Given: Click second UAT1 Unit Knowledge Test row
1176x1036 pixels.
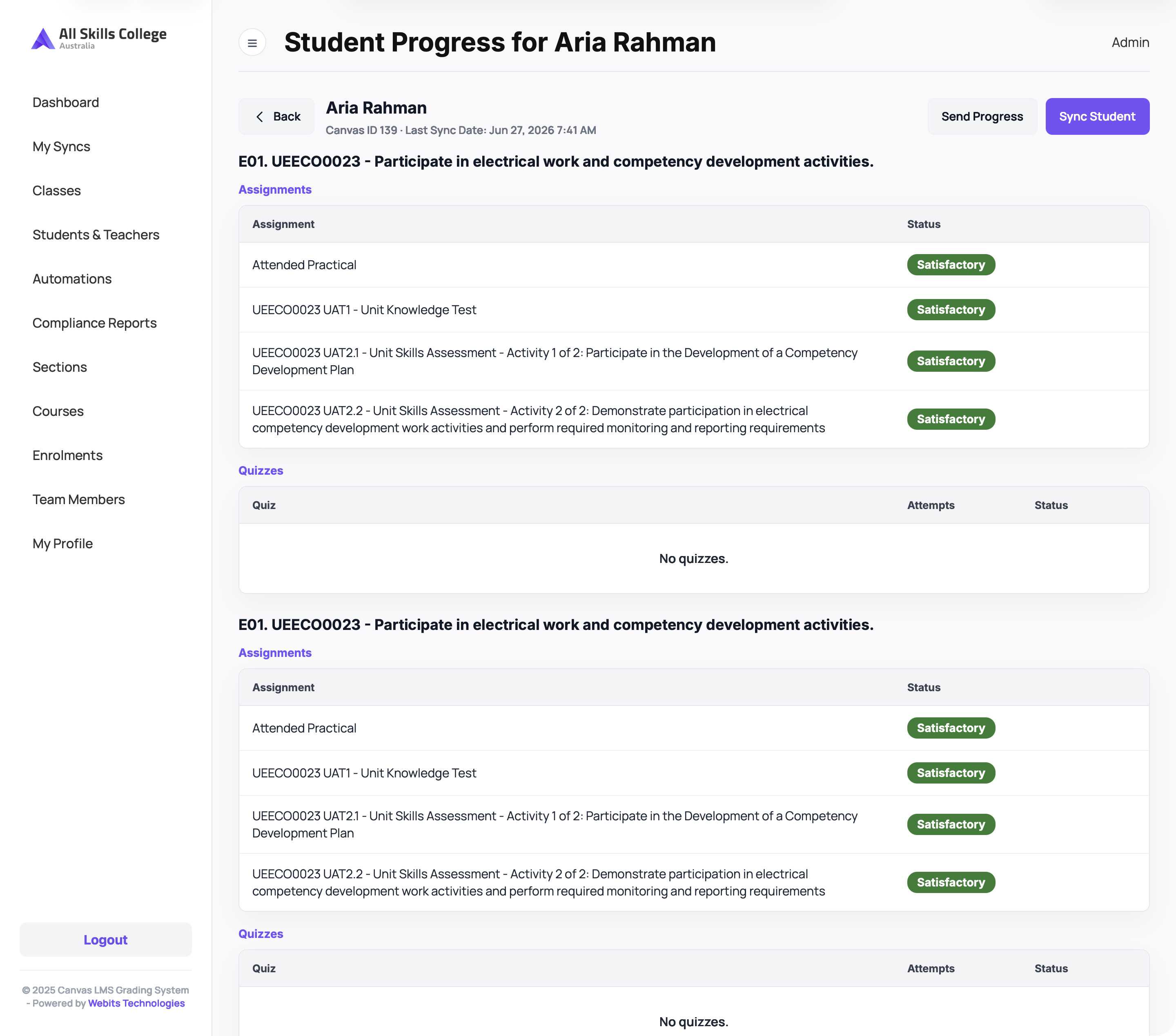Looking at the screenshot, I should pyautogui.click(x=694, y=773).
